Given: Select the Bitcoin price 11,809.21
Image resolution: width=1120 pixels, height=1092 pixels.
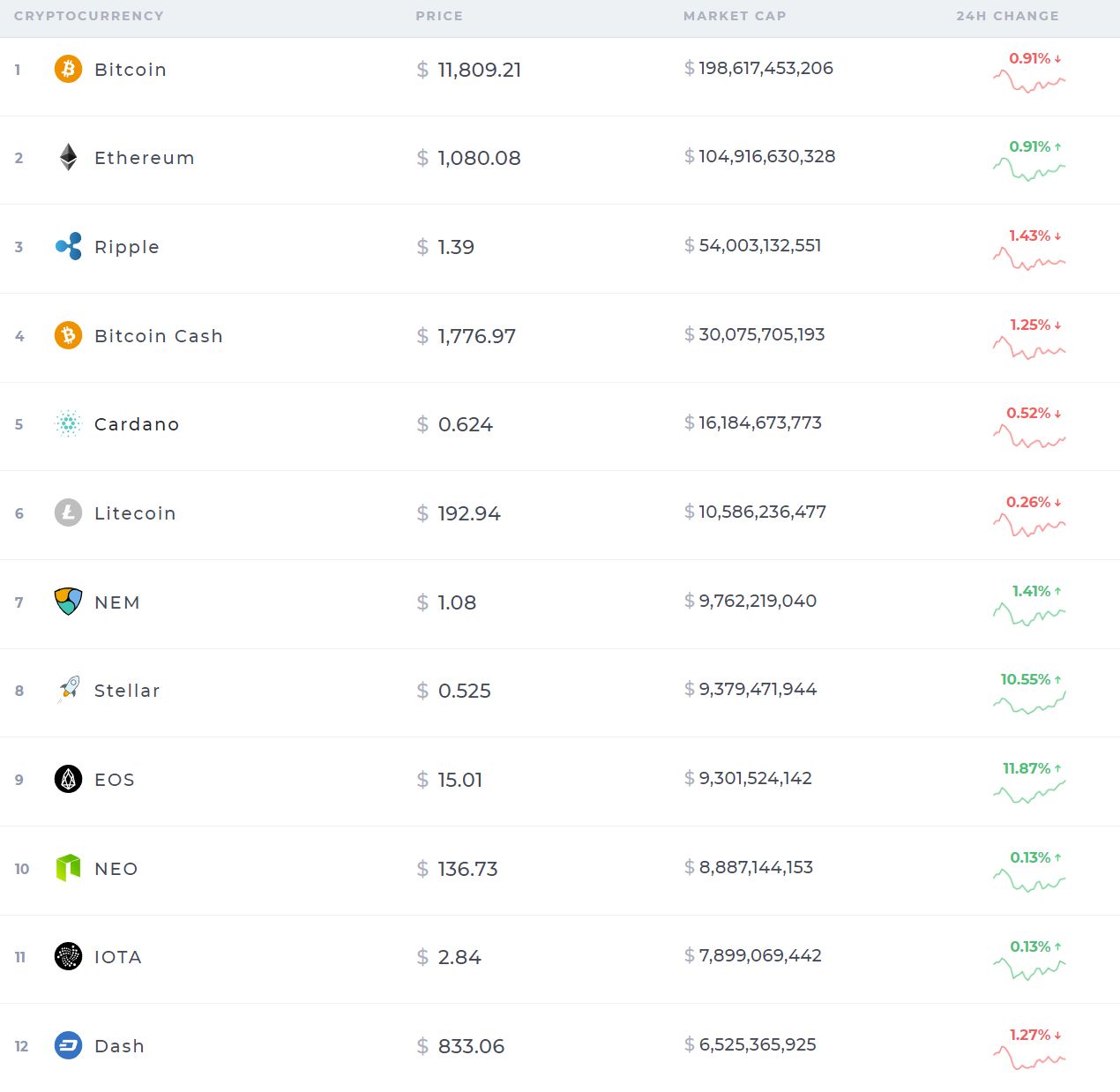Looking at the screenshot, I should tap(480, 70).
